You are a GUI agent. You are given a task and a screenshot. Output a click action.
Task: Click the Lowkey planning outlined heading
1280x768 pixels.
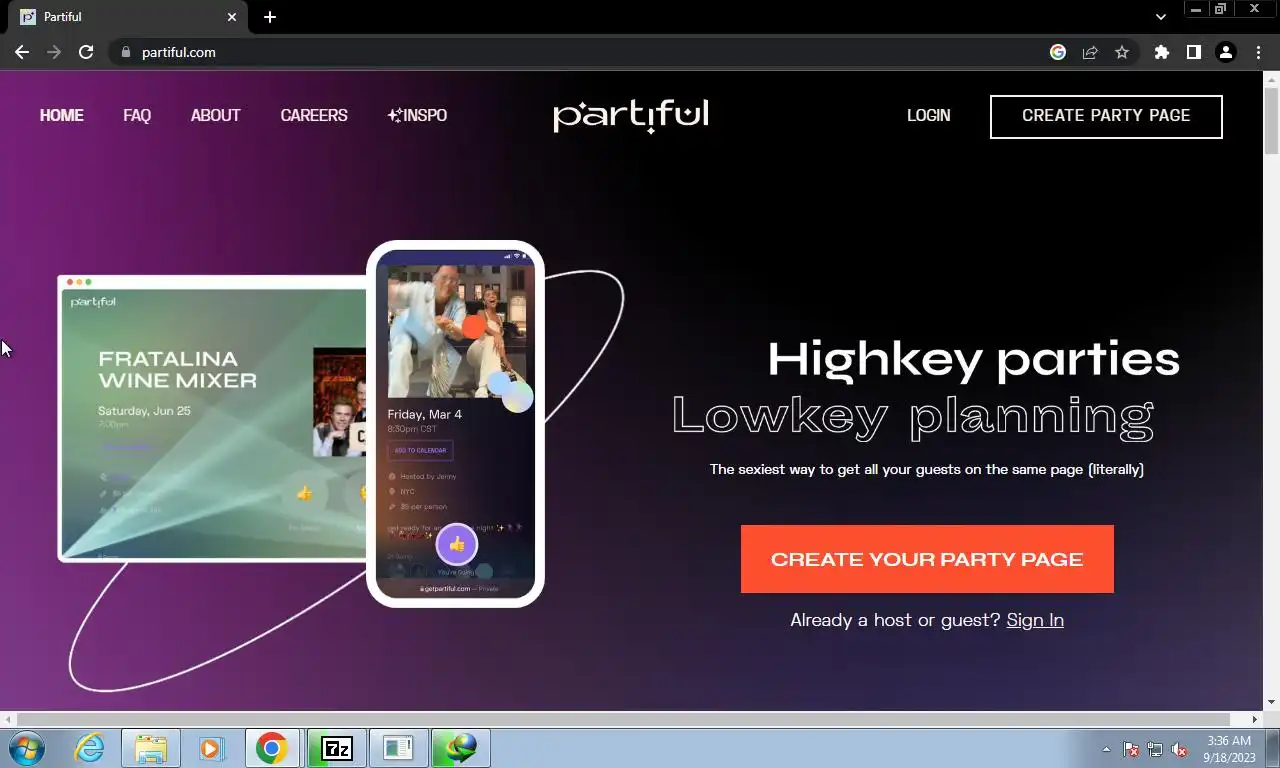[913, 416]
